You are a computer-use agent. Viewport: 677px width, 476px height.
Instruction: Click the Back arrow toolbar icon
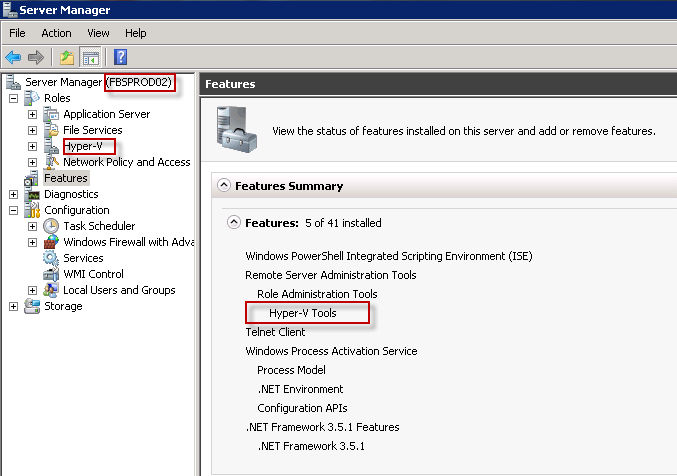point(13,57)
